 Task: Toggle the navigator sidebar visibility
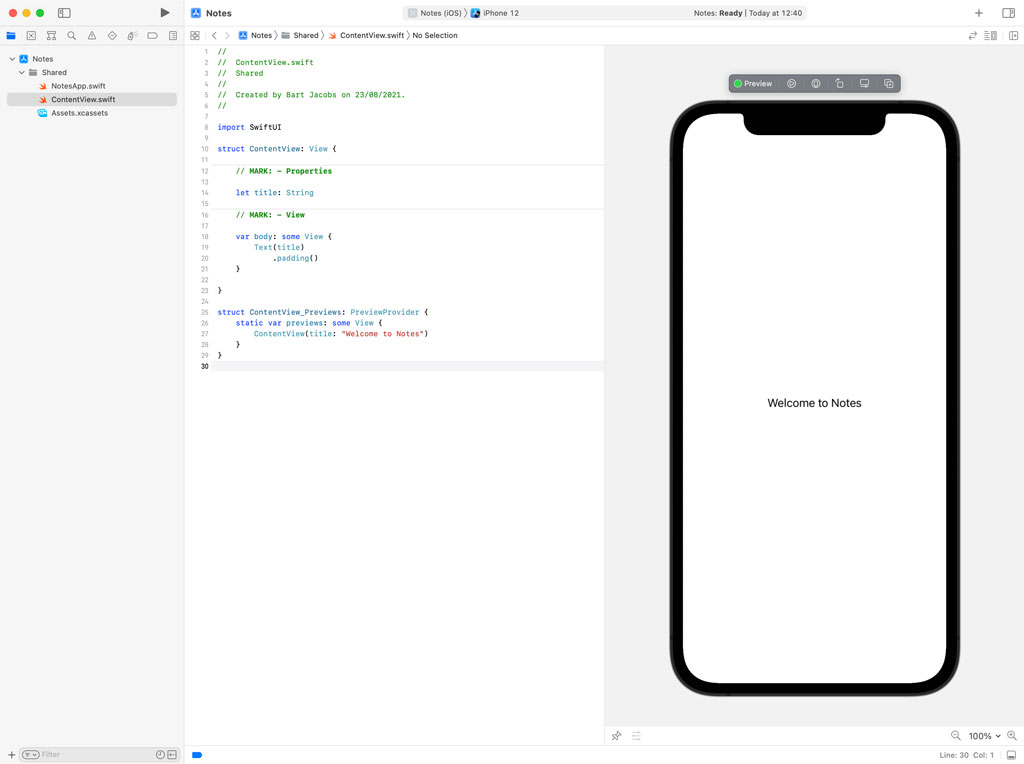click(64, 13)
